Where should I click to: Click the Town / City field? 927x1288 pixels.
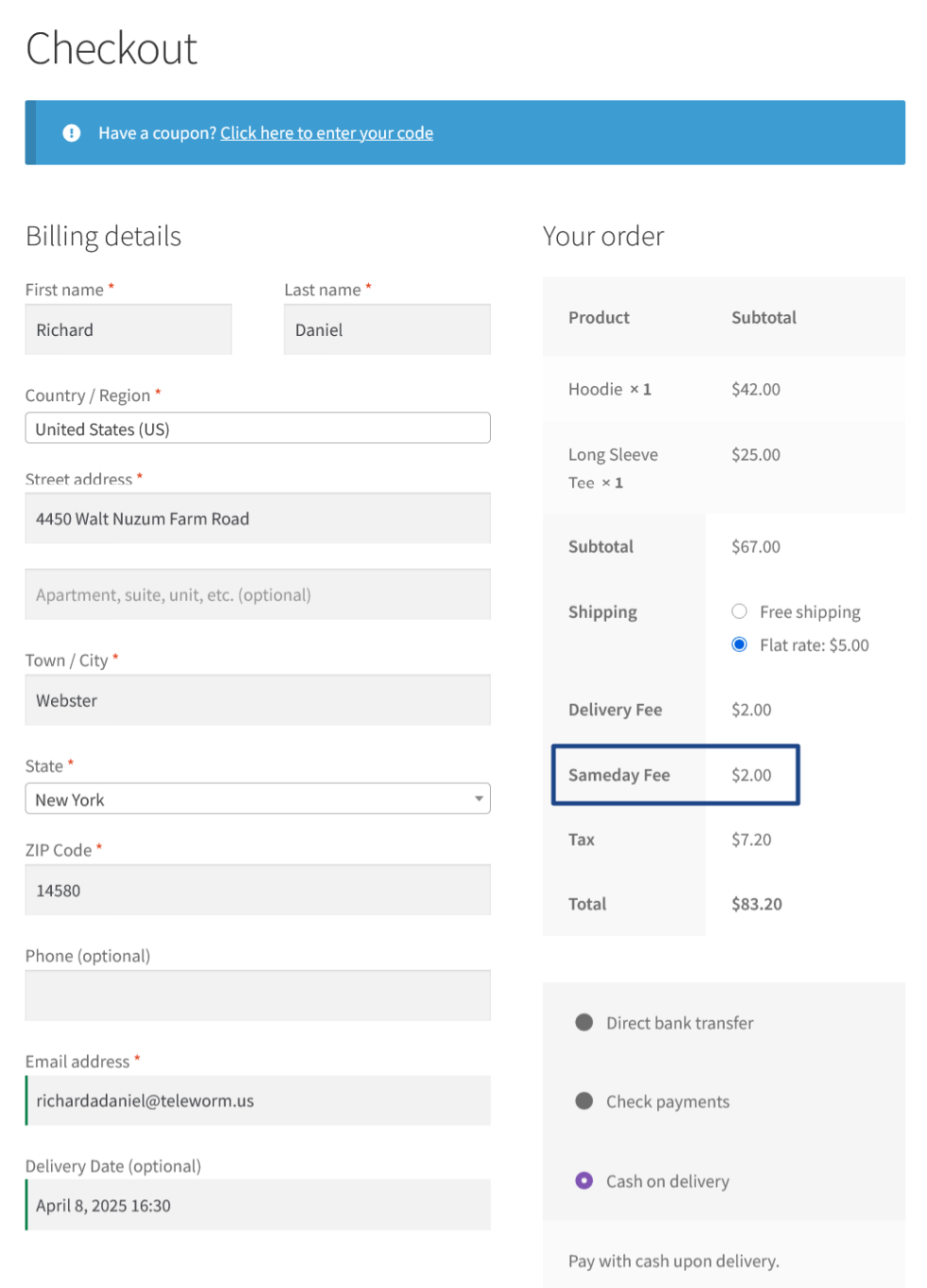coord(257,701)
